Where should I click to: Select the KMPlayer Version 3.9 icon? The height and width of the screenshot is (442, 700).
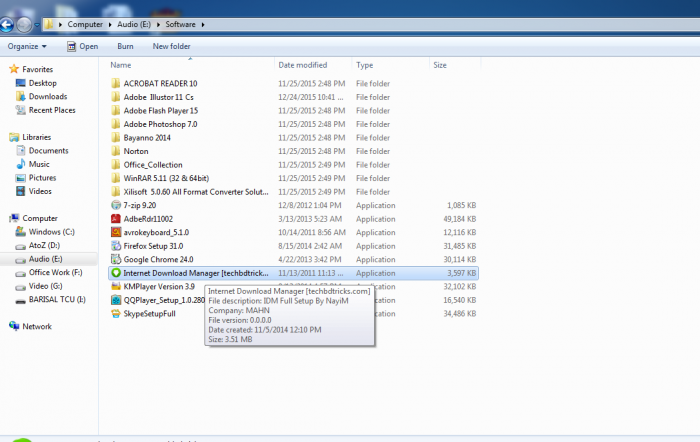(x=116, y=287)
